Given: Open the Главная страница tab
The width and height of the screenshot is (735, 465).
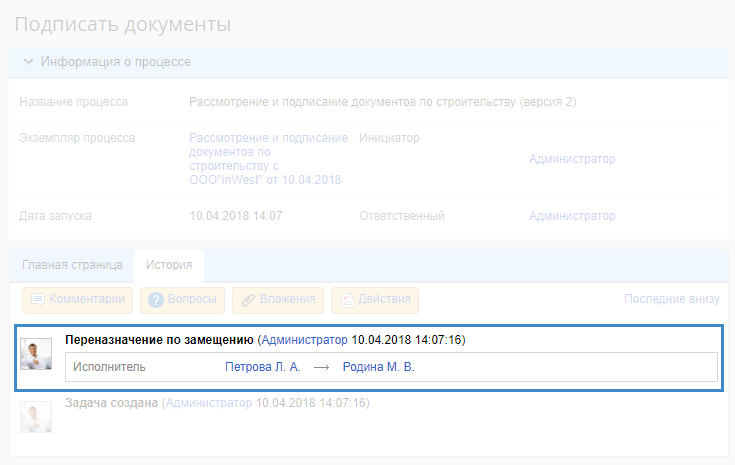Looking at the screenshot, I should pos(72,265).
